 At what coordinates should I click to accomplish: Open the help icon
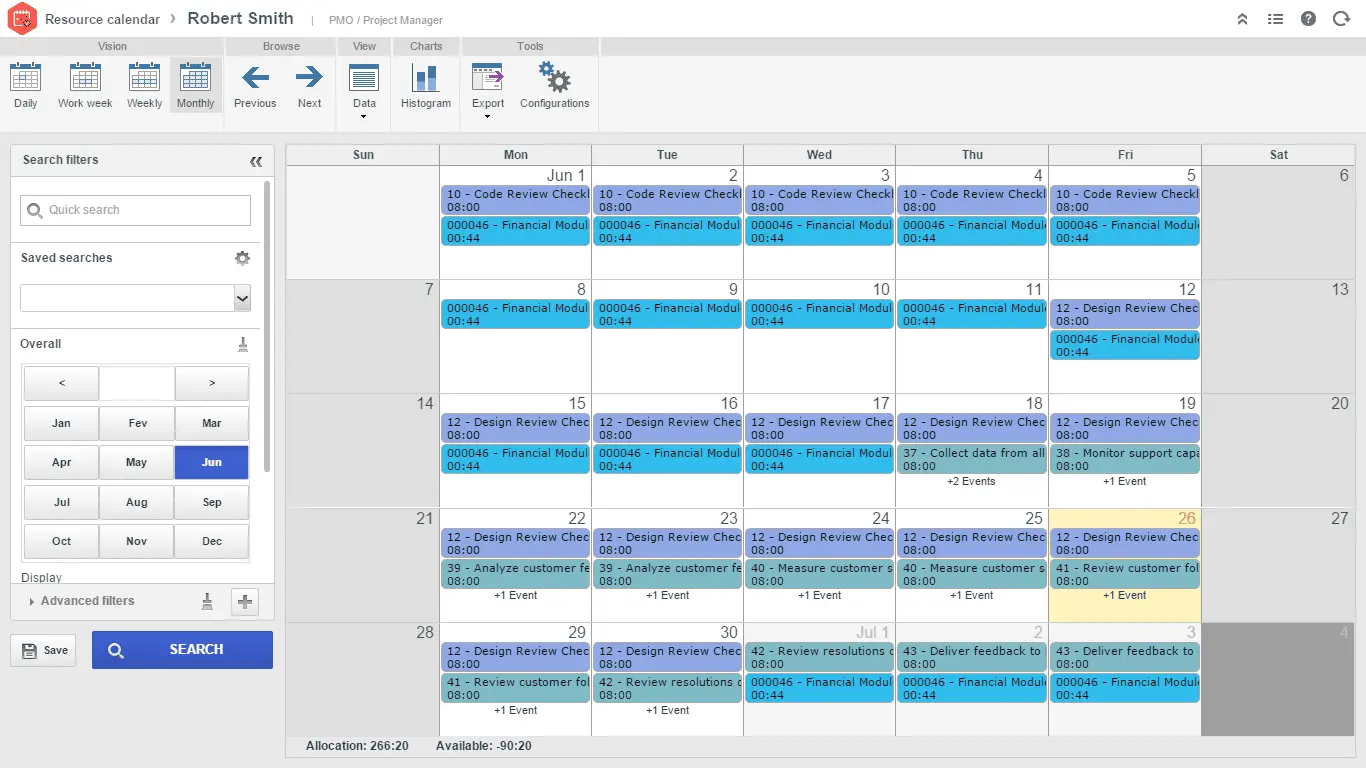1308,18
